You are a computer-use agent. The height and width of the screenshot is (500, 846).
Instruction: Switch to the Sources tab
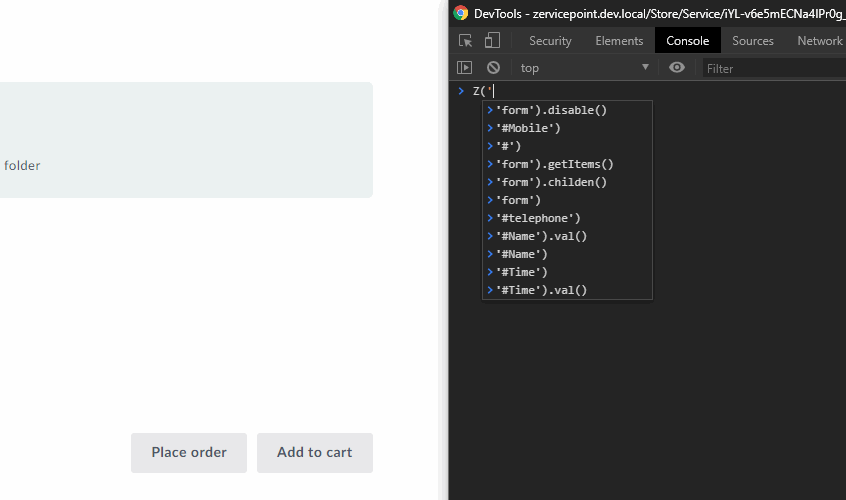[x=752, y=41]
